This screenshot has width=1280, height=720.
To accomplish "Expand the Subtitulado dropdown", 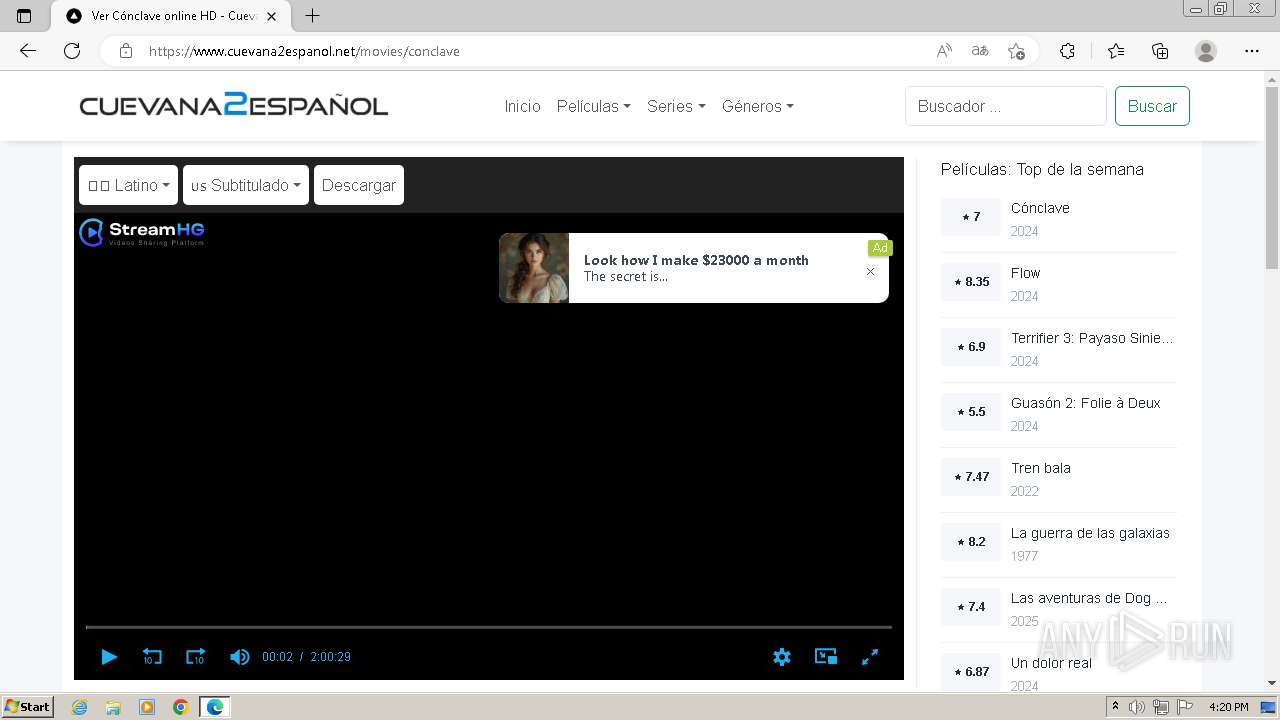I will tap(246, 185).
